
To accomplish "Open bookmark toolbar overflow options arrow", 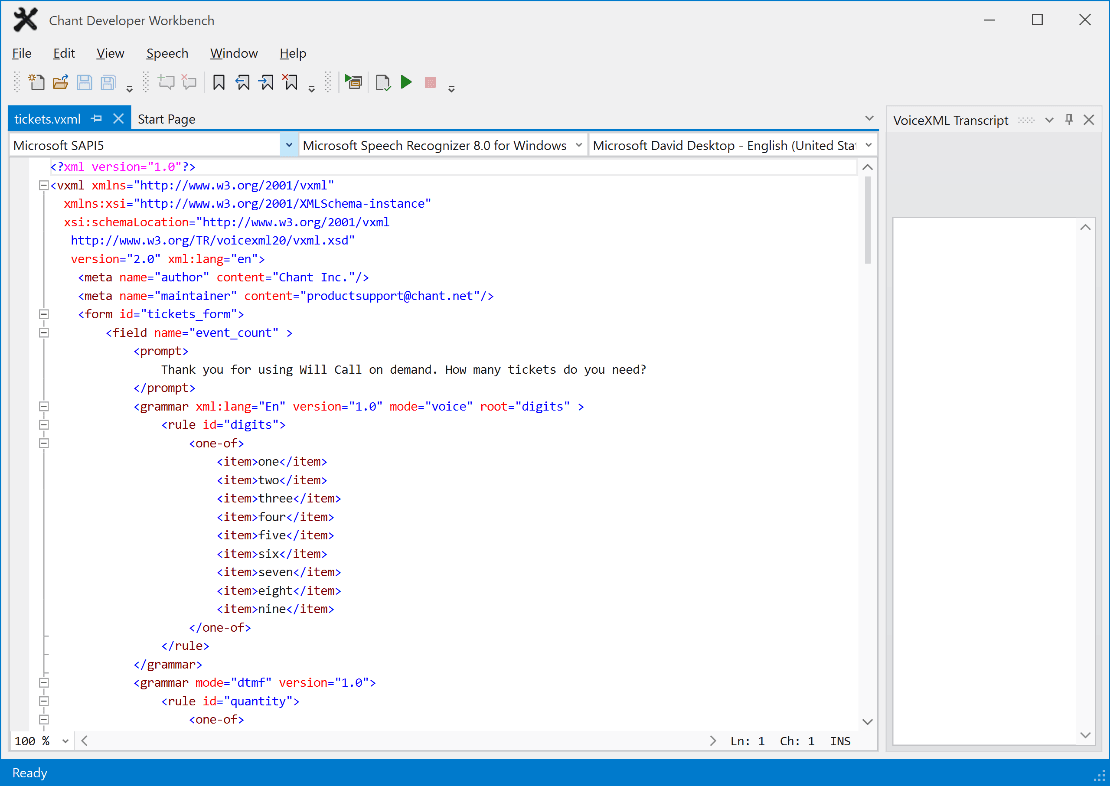I will (x=311, y=89).
